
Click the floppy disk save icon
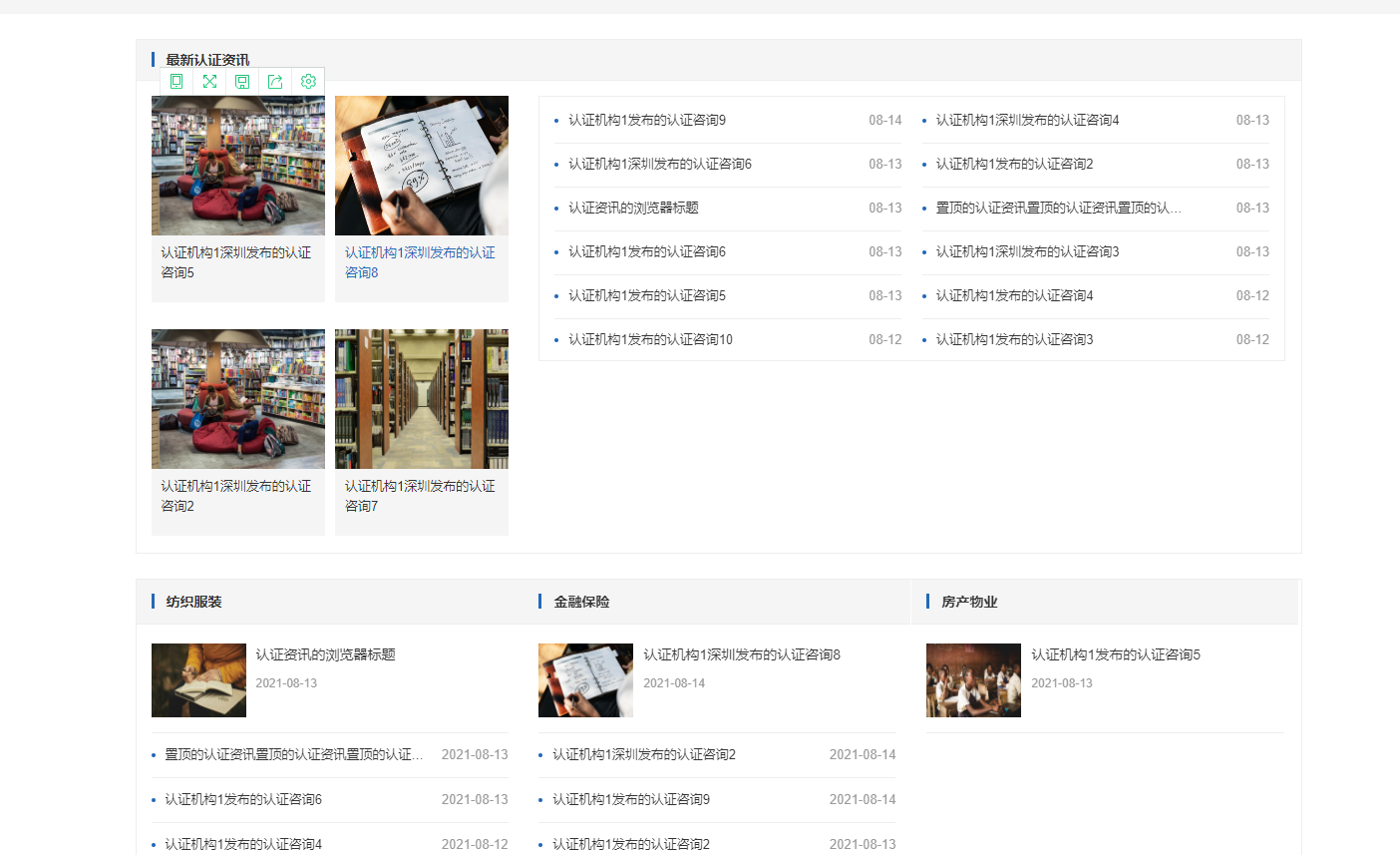(242, 82)
